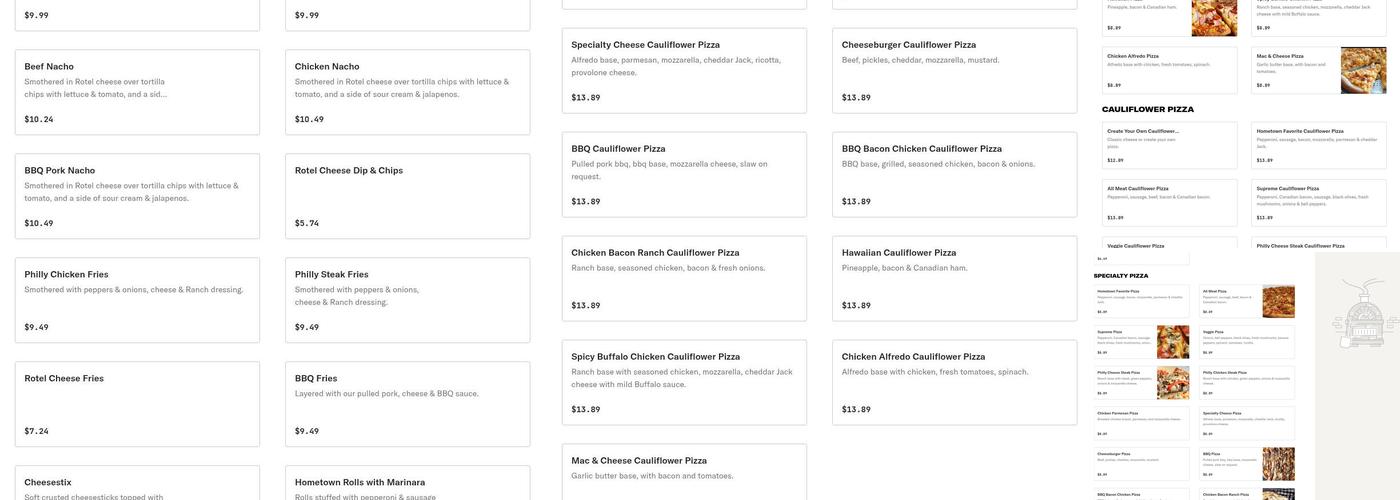Viewport: 1400px width, 500px height.
Task: Open the Philly Chicken Fries card
Action: (137, 300)
